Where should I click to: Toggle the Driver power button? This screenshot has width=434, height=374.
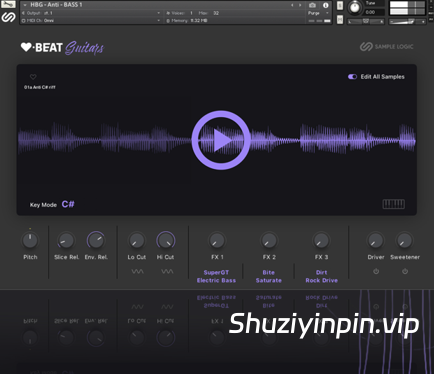[376, 271]
